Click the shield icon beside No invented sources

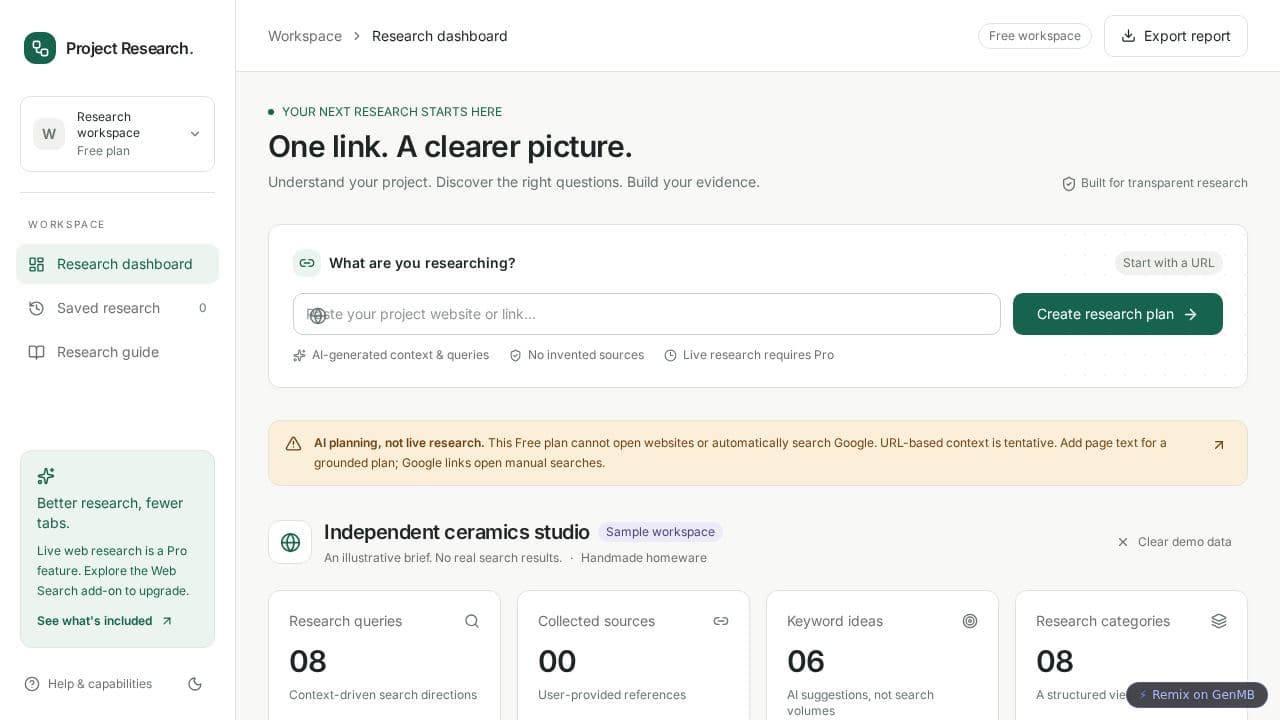(x=515, y=355)
